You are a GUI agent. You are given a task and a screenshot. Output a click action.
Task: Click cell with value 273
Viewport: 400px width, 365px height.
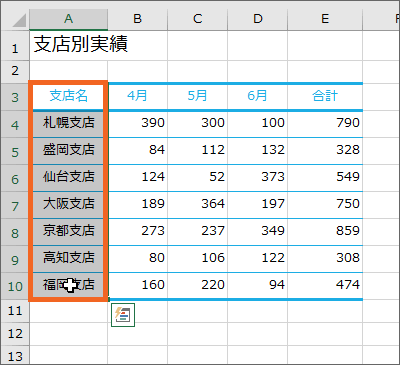pyautogui.click(x=138, y=232)
